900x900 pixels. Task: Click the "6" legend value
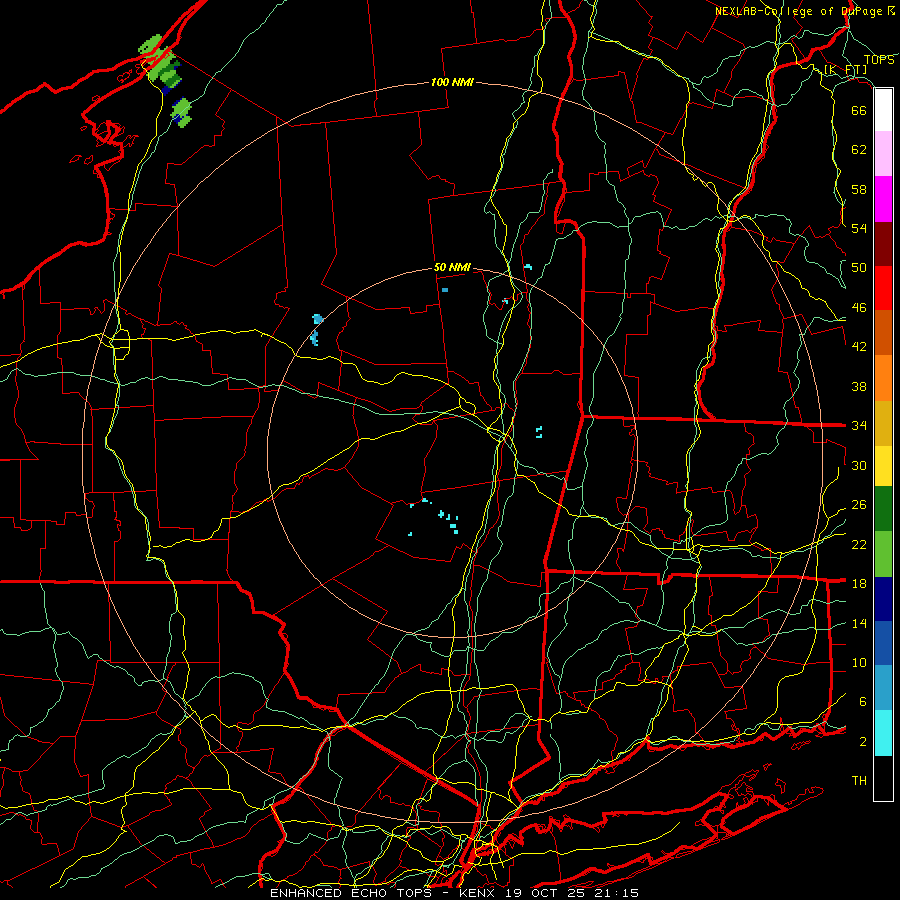pyautogui.click(x=863, y=702)
